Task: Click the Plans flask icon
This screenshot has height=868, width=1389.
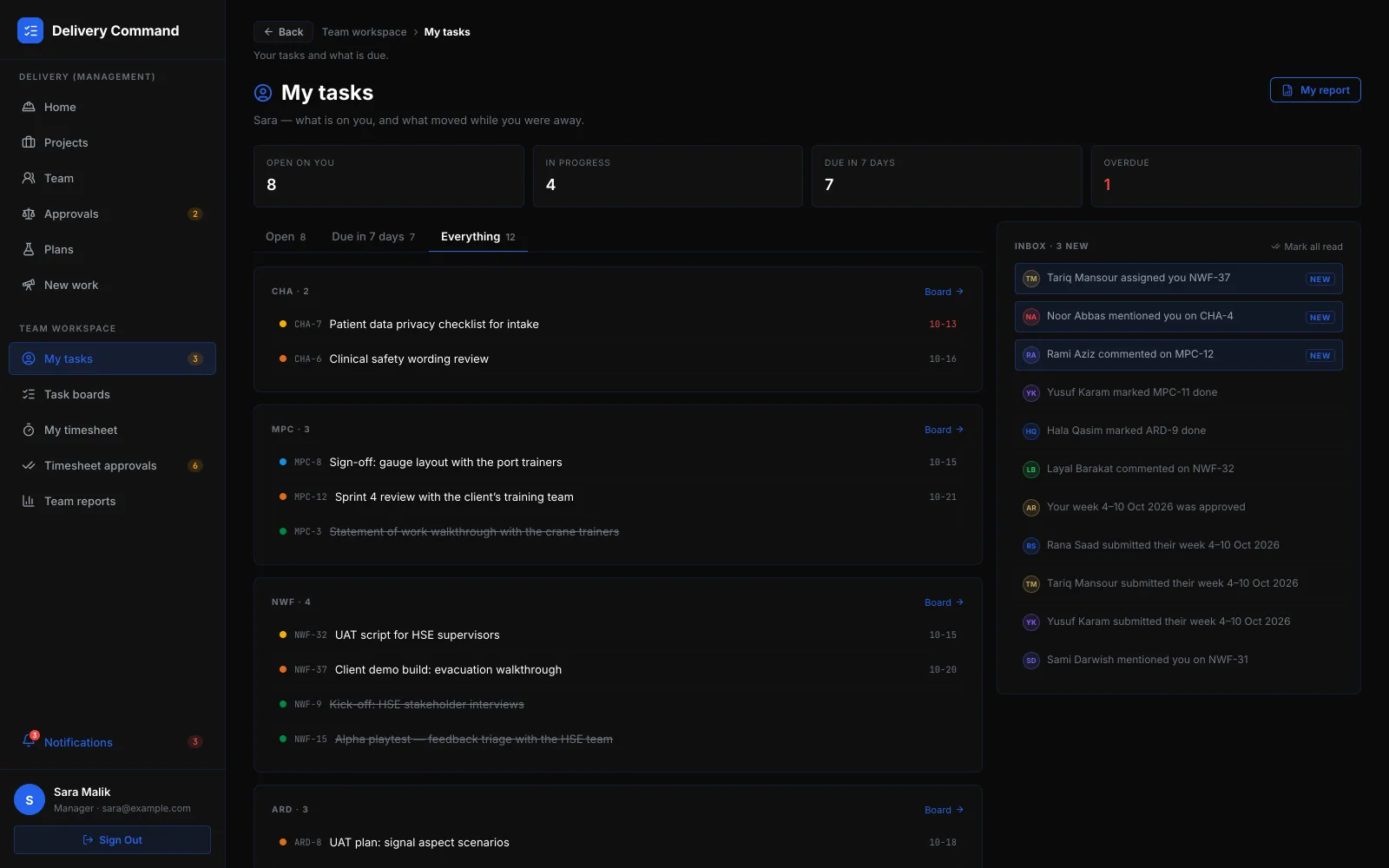Action: (x=29, y=249)
